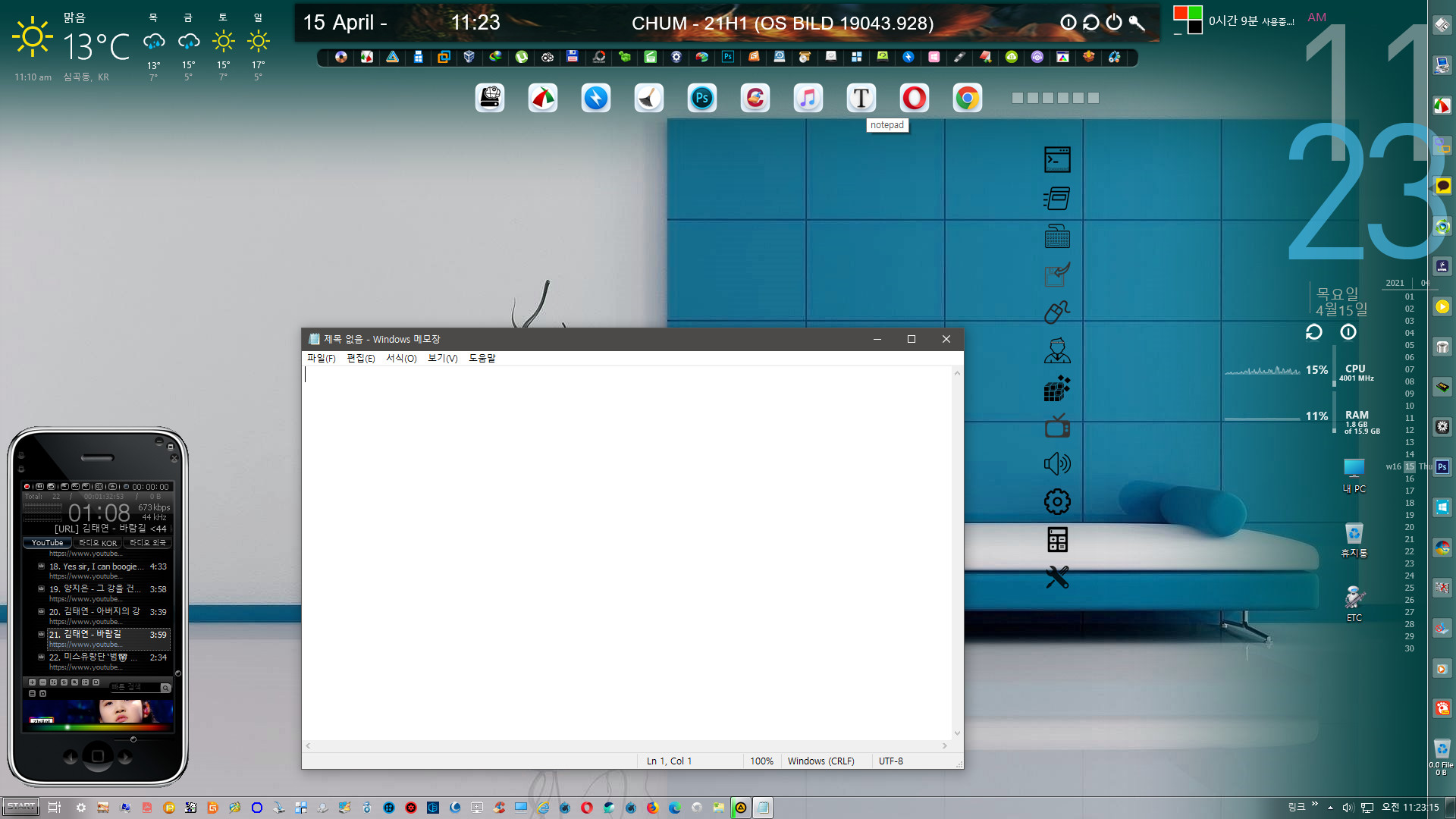This screenshot has height=819, width=1456.
Task: Click the START button on taskbar
Action: pos(21,807)
